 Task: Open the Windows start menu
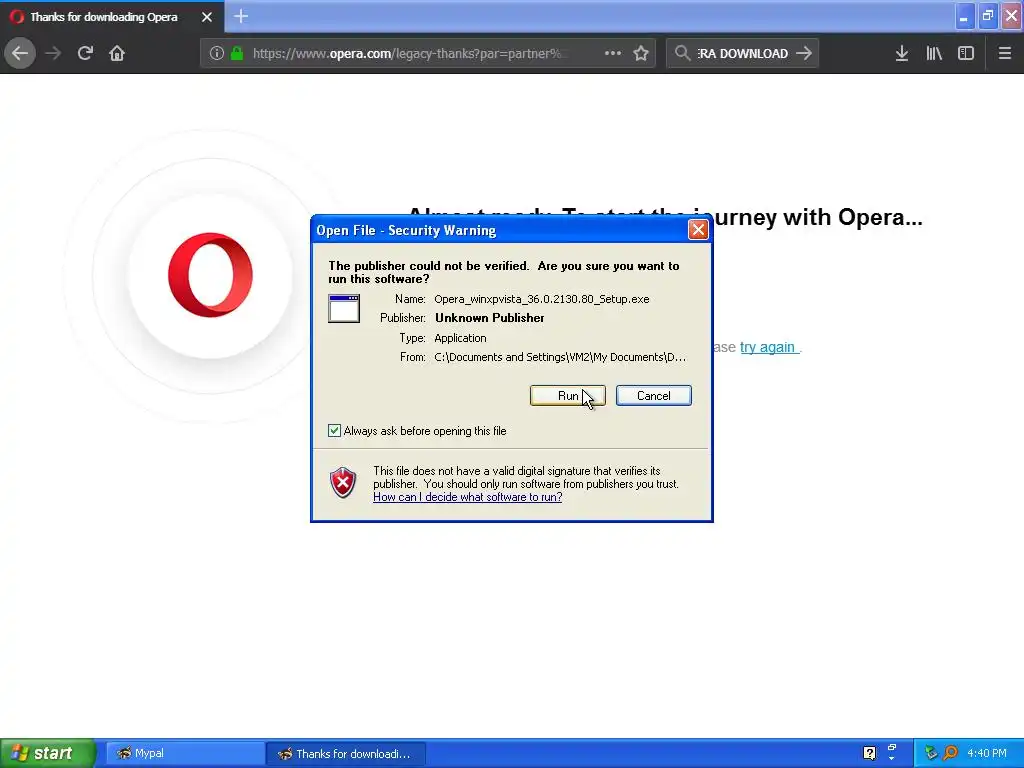pos(48,753)
